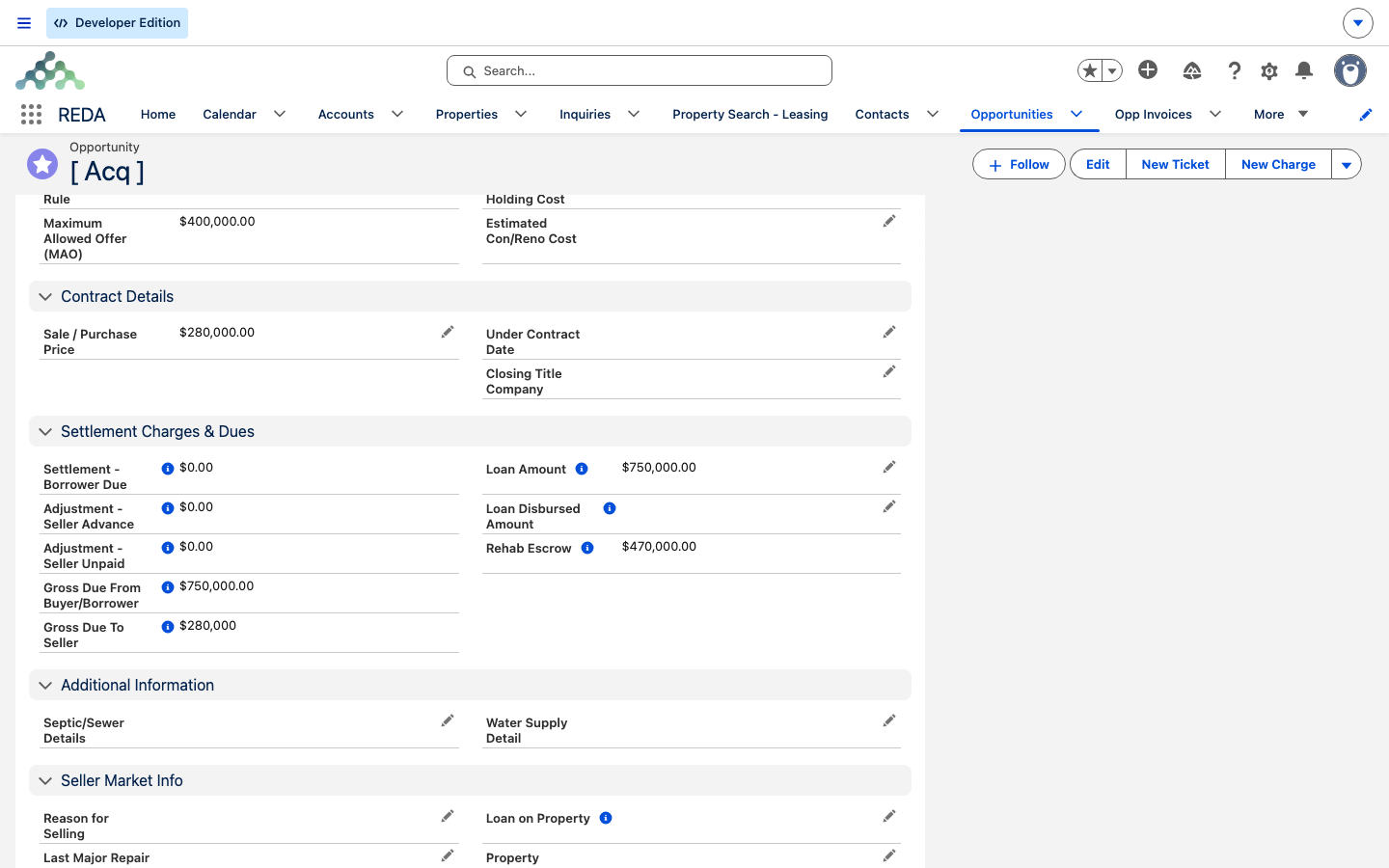This screenshot has width=1389, height=868.
Task: Collapse the Additional Information section
Action: click(x=45, y=686)
